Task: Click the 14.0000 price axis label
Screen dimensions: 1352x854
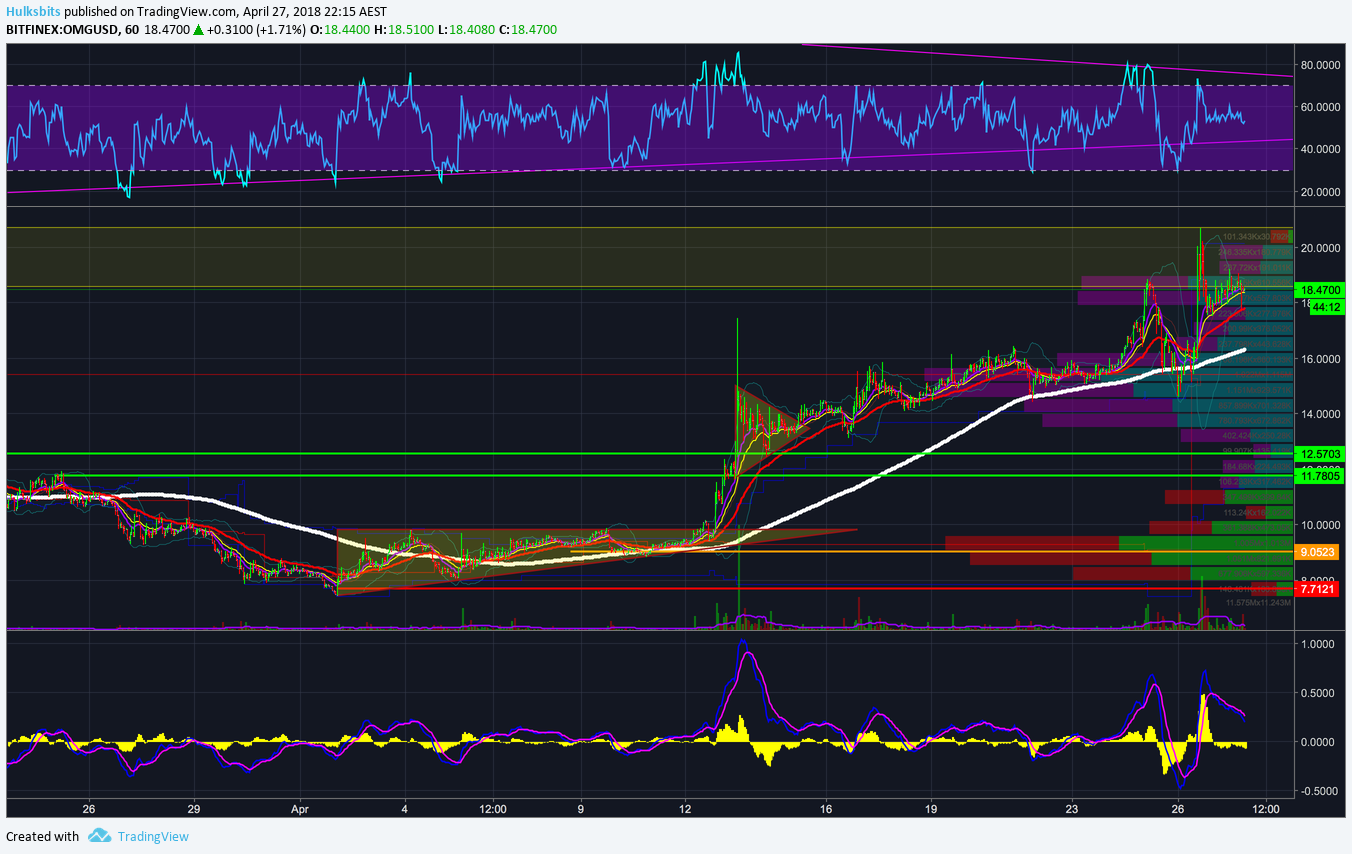Action: click(x=1320, y=414)
